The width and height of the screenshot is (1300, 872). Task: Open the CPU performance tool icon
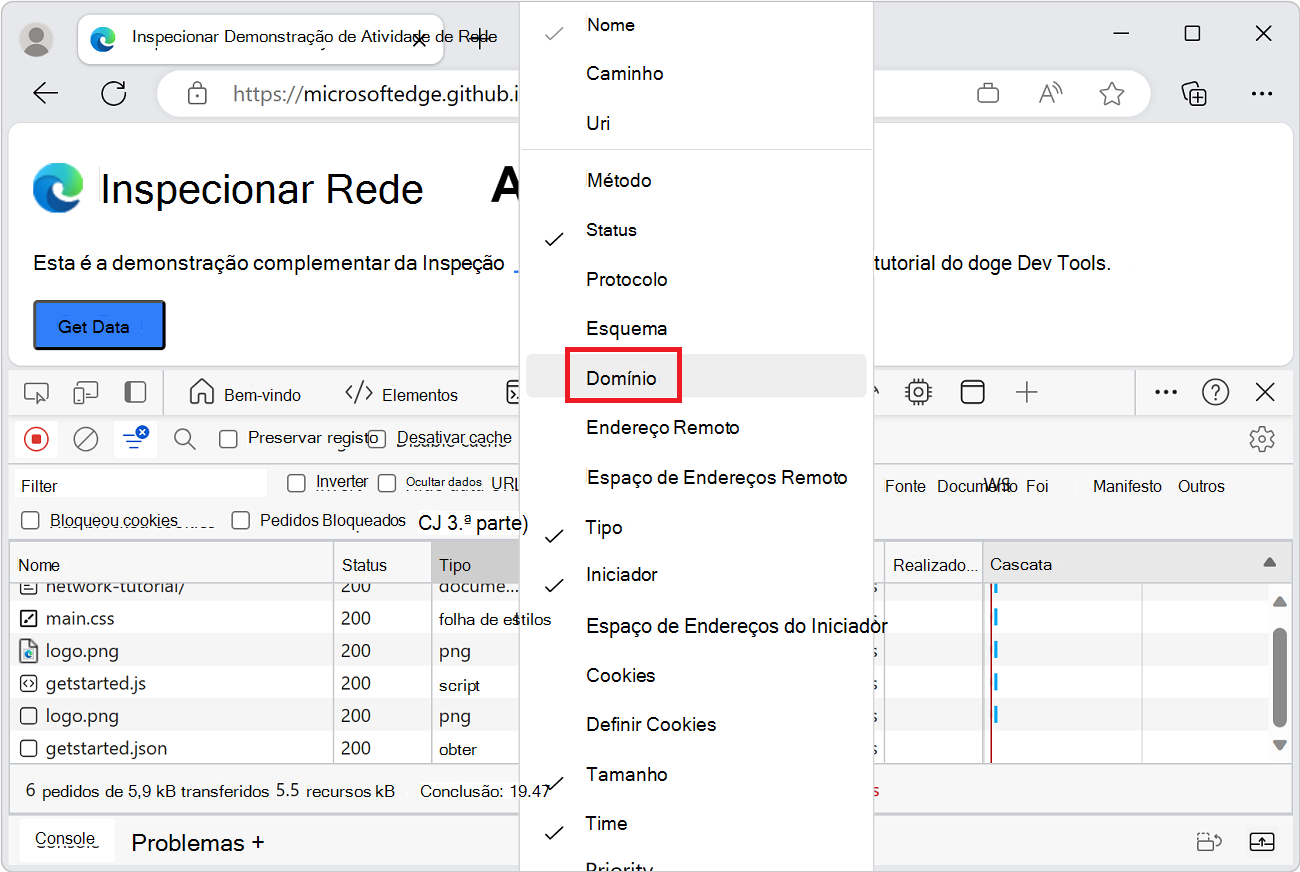[x=917, y=393]
